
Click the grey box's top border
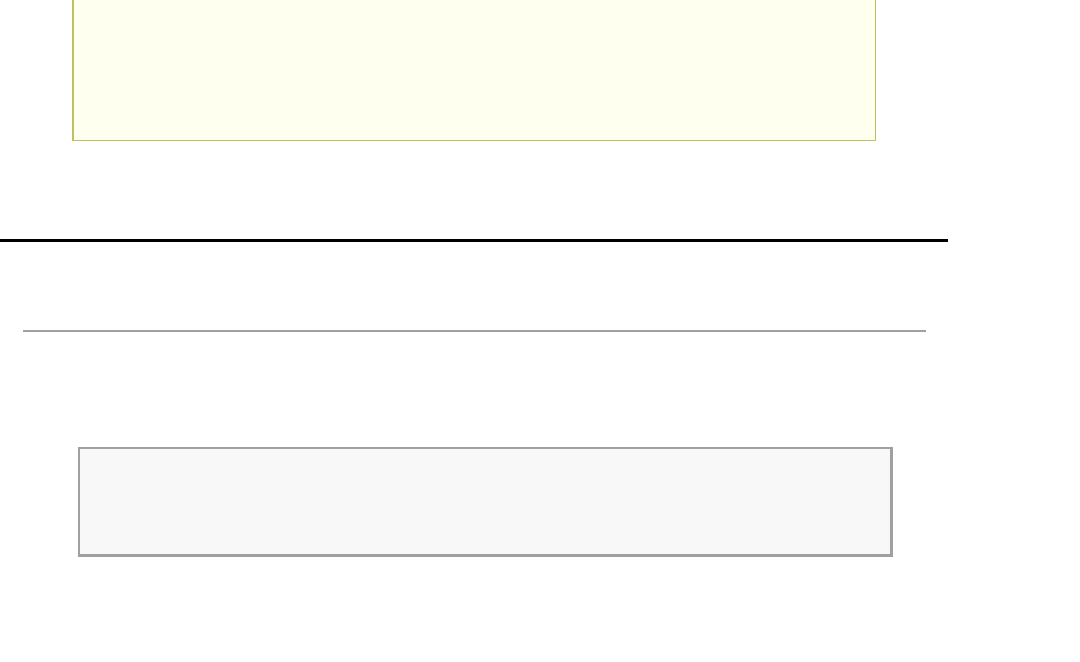click(485, 449)
